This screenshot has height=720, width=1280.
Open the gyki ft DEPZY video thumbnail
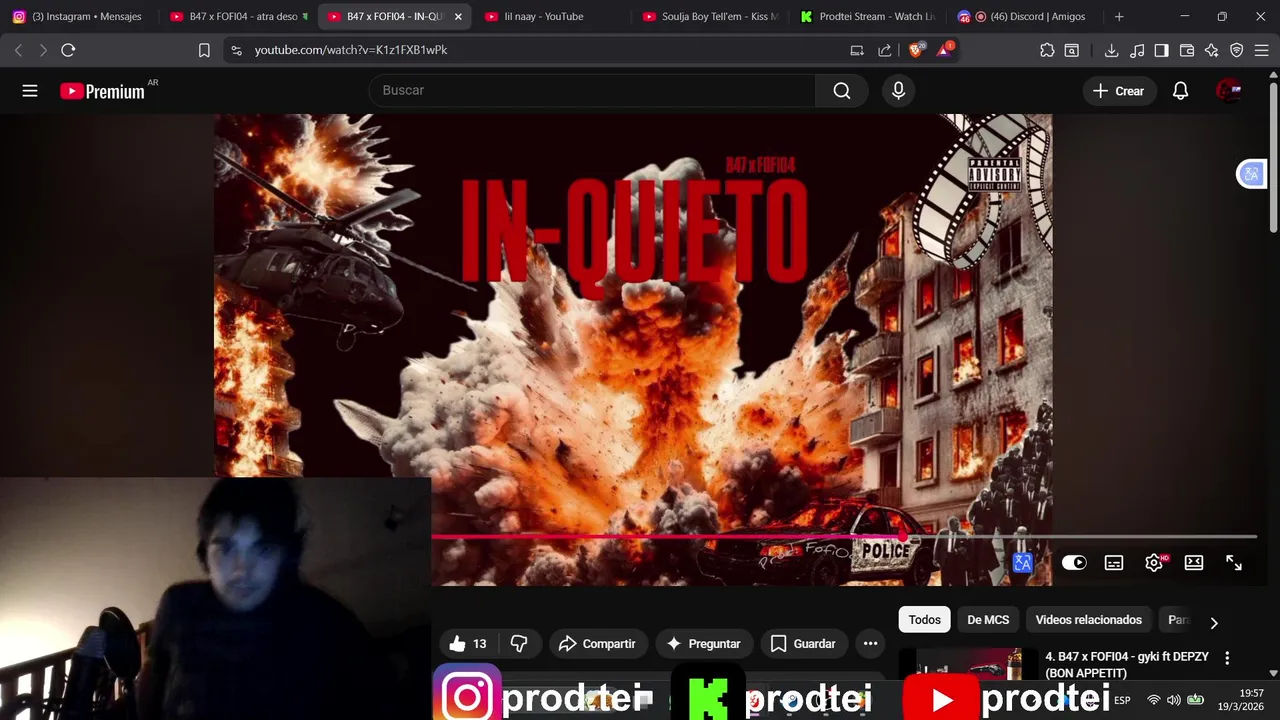[x=967, y=664]
